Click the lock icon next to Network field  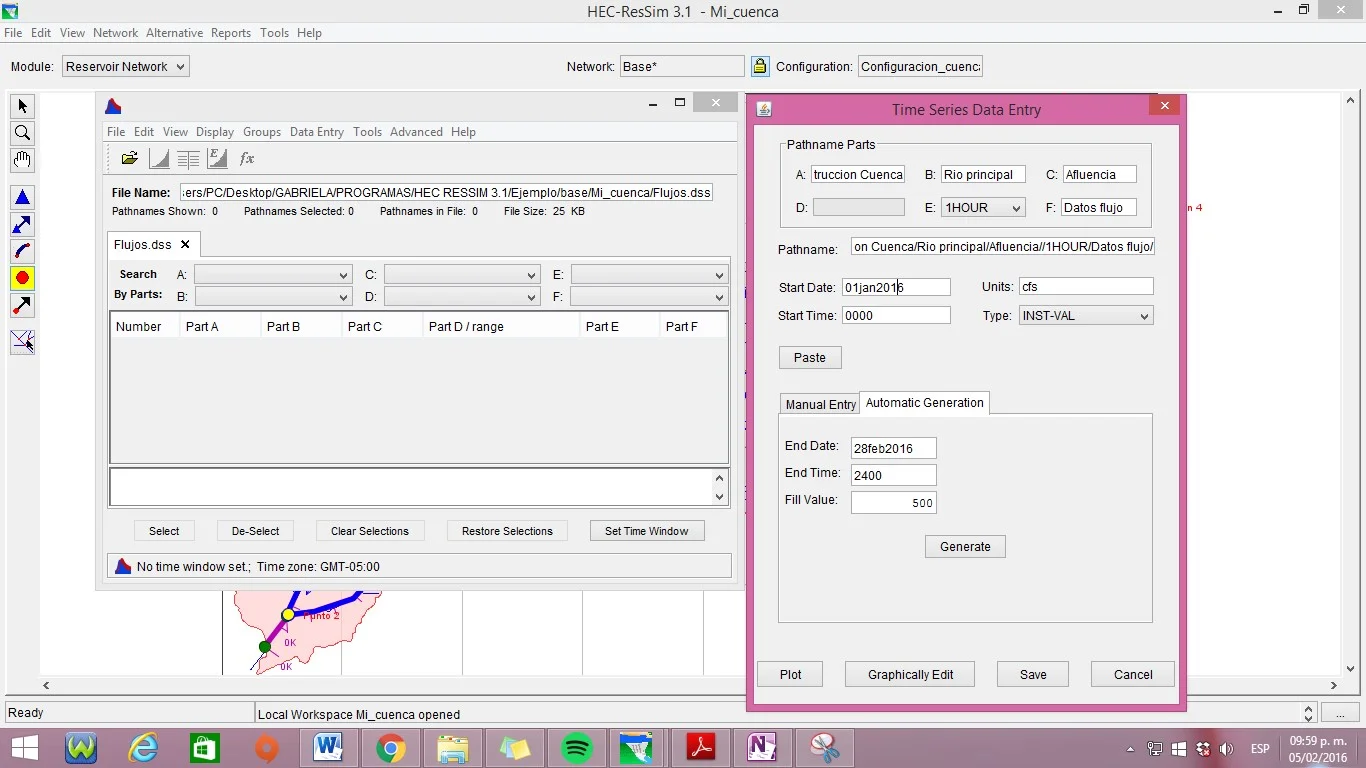click(760, 66)
